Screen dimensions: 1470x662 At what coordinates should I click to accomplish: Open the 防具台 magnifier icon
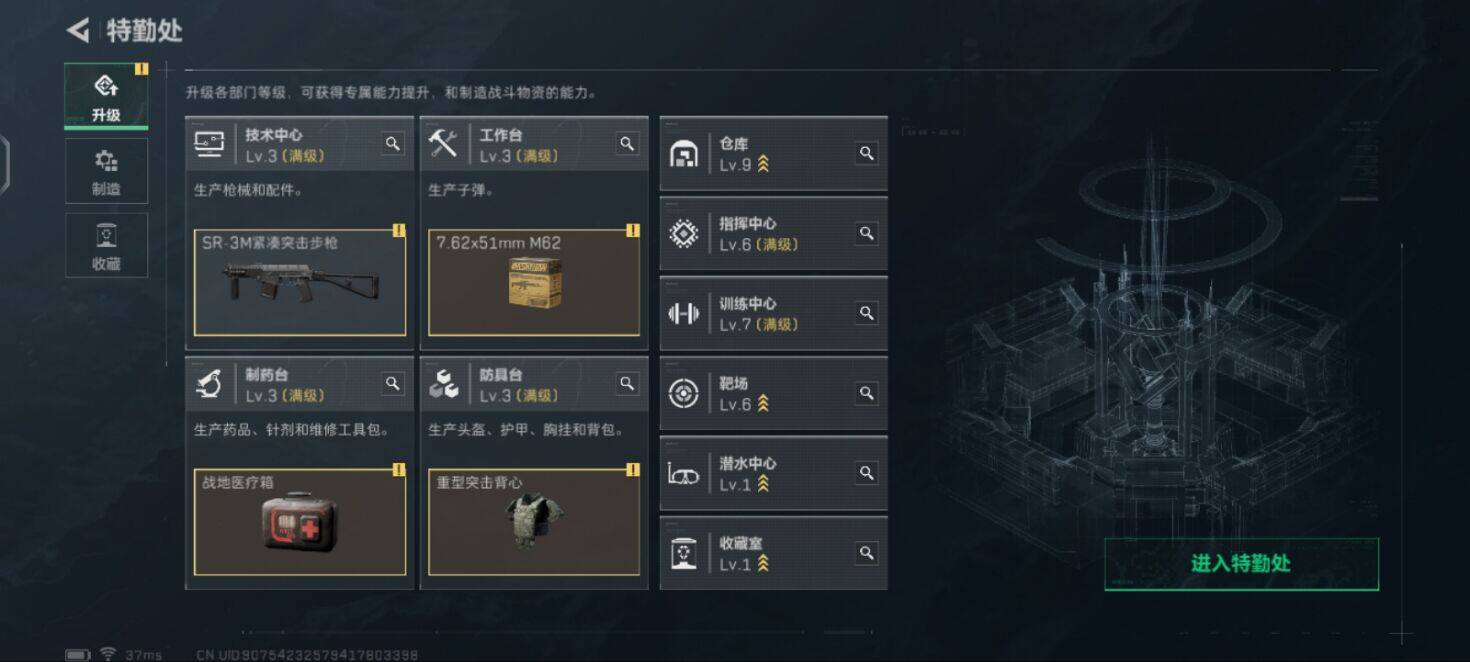[627, 383]
